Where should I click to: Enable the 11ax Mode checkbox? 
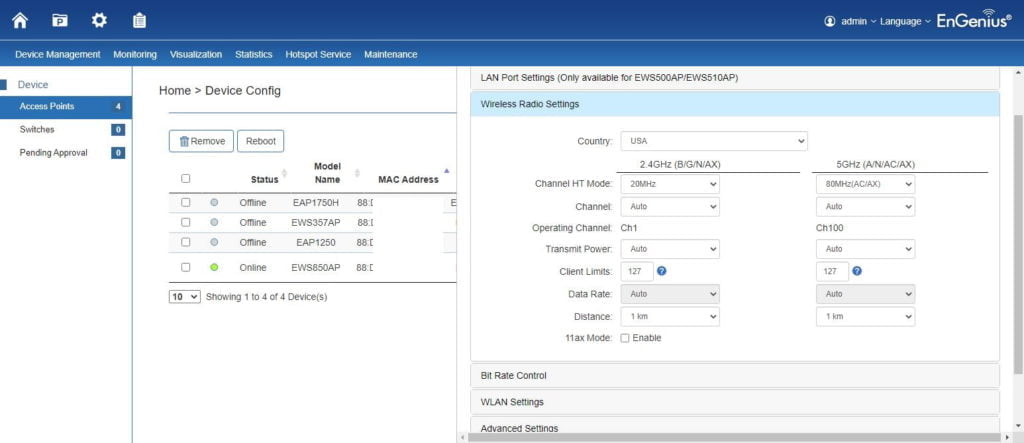pos(625,338)
